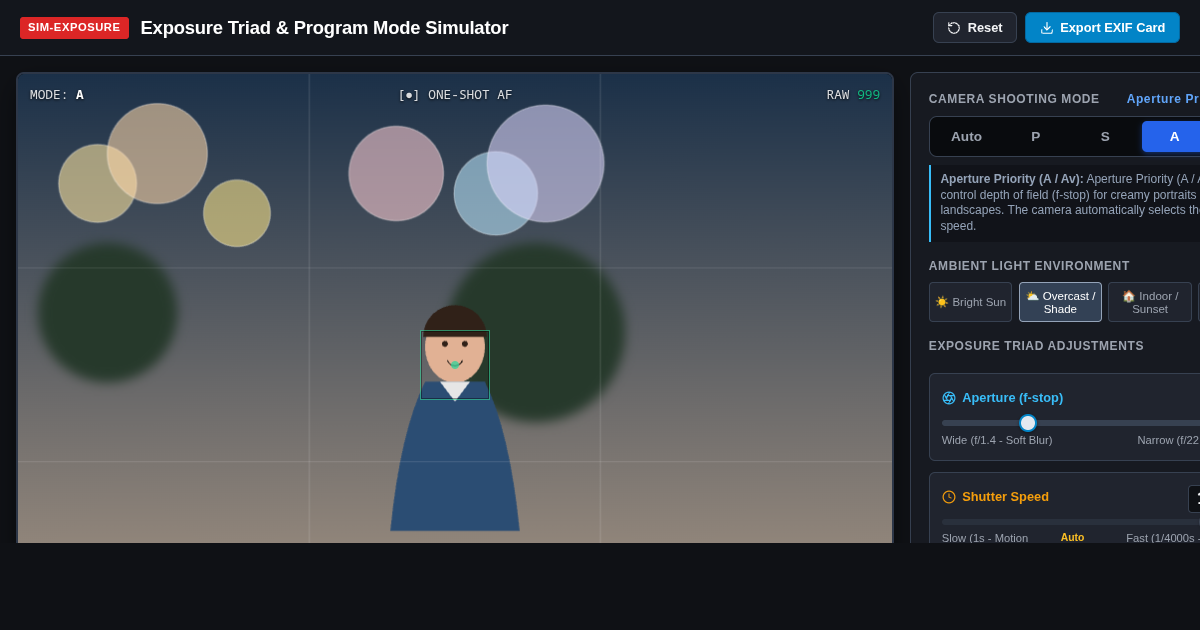Click the shutter speed slider track
Viewport: 1200px width, 630px height.
click(1071, 522)
